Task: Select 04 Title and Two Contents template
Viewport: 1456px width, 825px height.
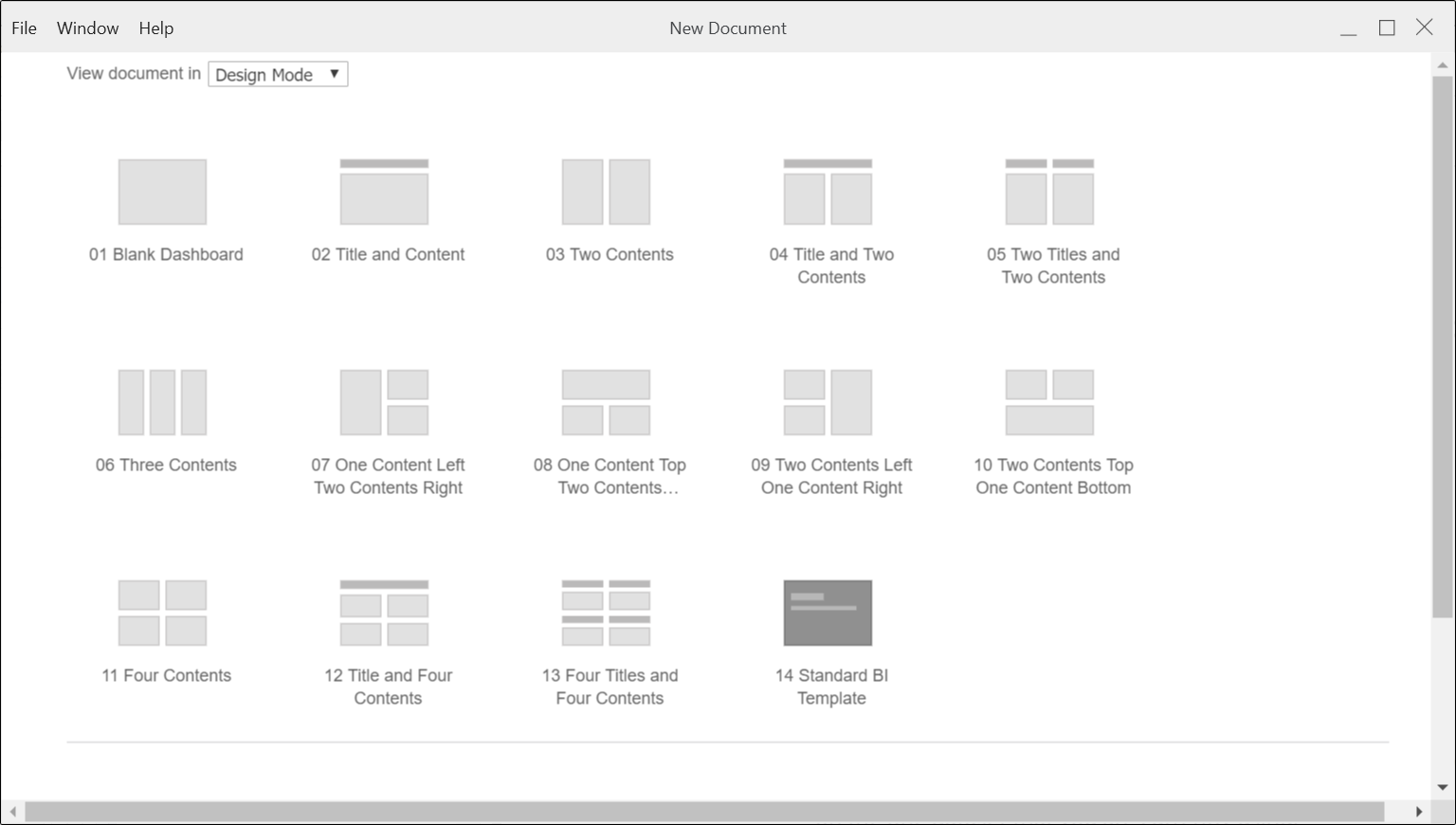Action: click(828, 192)
